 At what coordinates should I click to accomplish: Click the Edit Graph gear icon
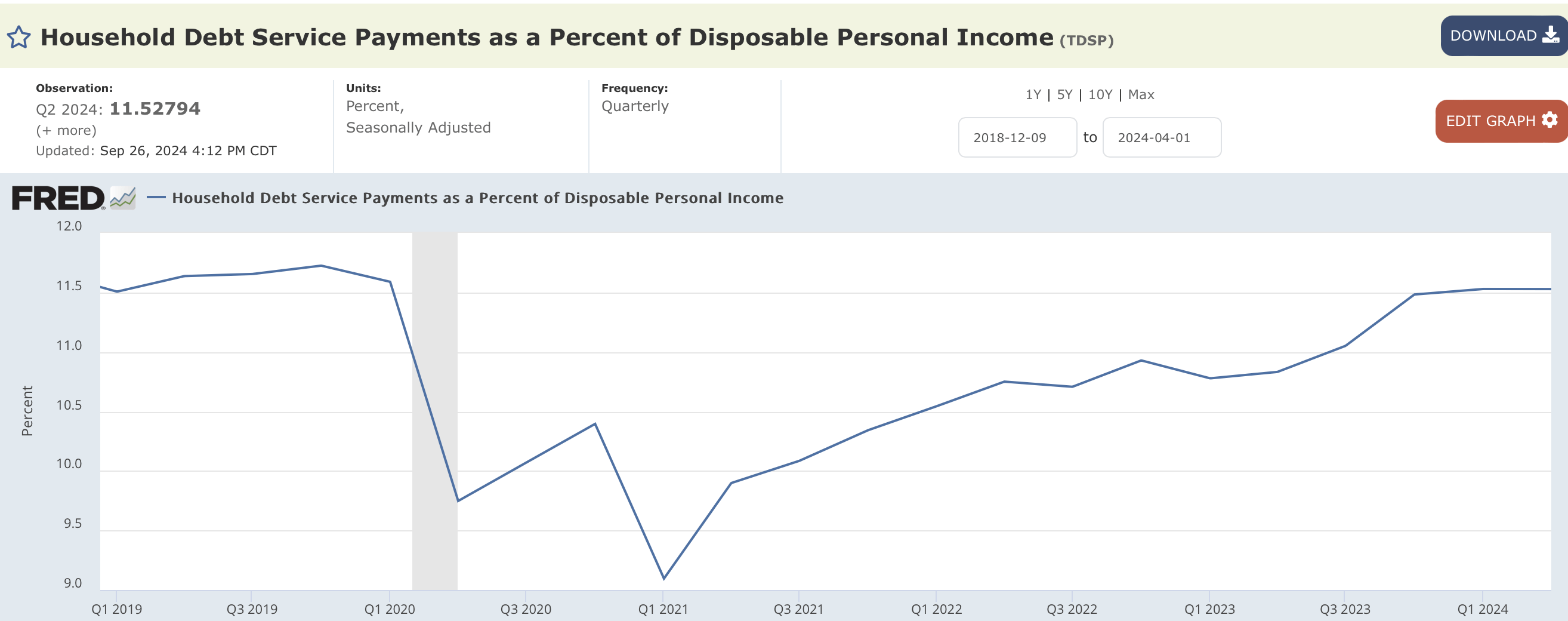click(1549, 120)
